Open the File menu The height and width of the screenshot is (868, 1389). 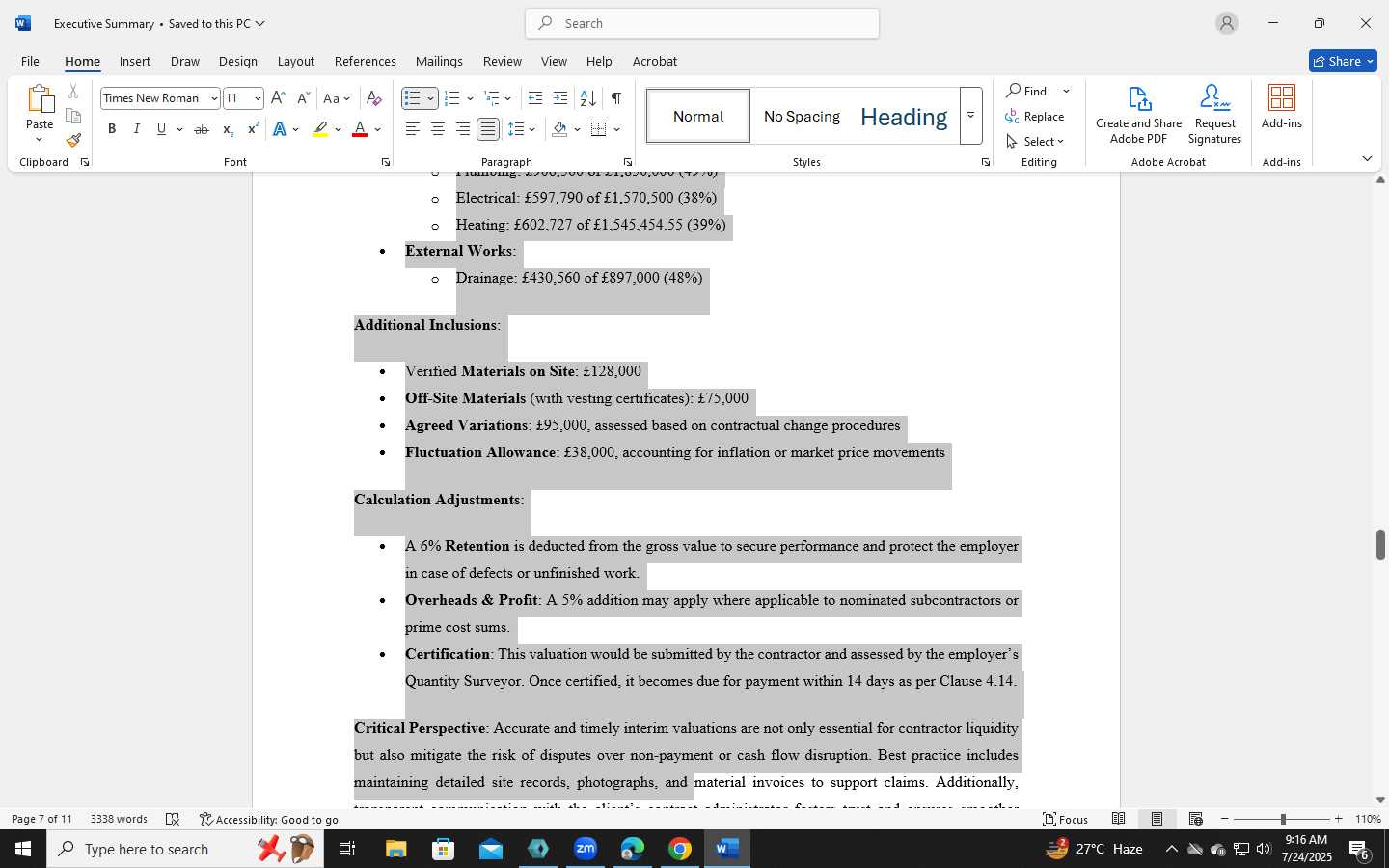click(x=30, y=61)
